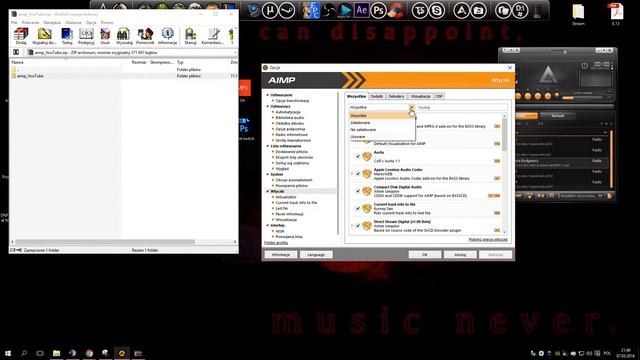Launch After Effects from the top dock
Image resolution: width=640 pixels, height=360 pixels.
(362, 10)
